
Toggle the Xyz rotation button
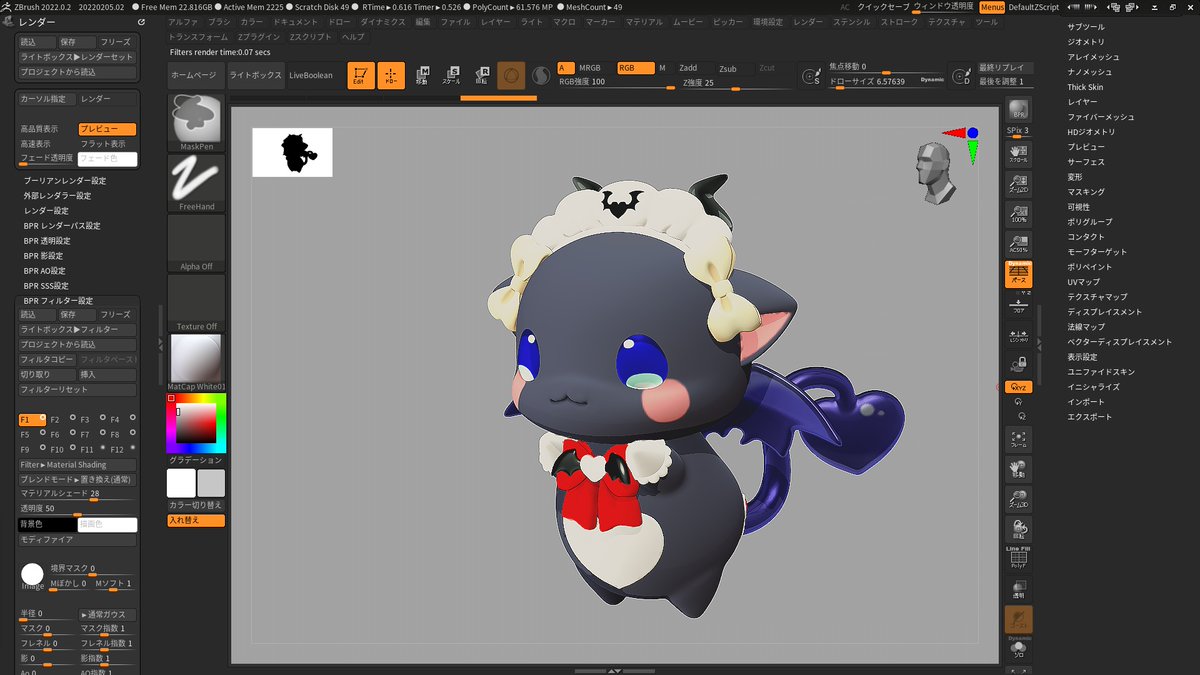point(1018,387)
